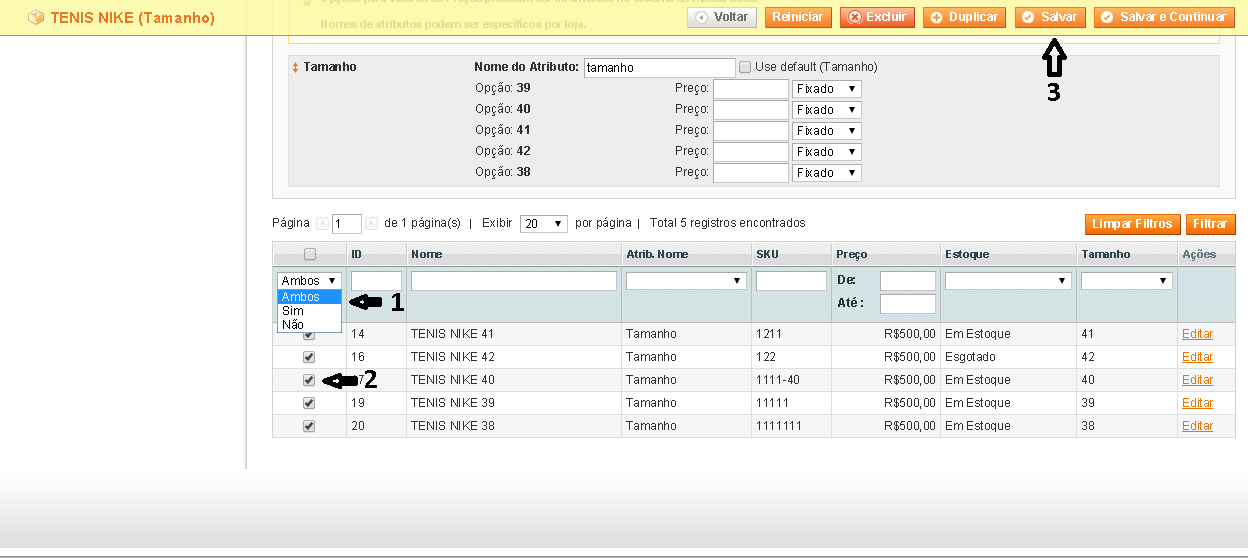Uncheck the TENIS NIKE 39 row checkbox
The height and width of the screenshot is (558, 1248).
(x=309, y=403)
